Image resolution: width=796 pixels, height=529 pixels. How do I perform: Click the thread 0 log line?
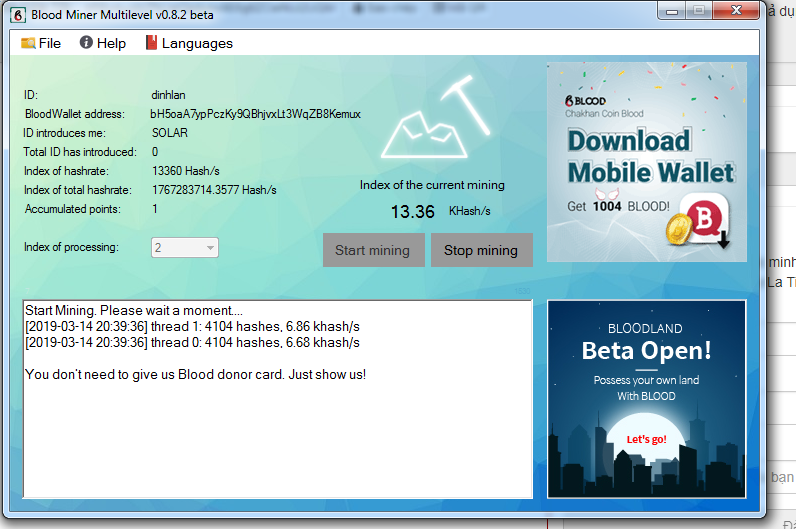tap(192, 343)
